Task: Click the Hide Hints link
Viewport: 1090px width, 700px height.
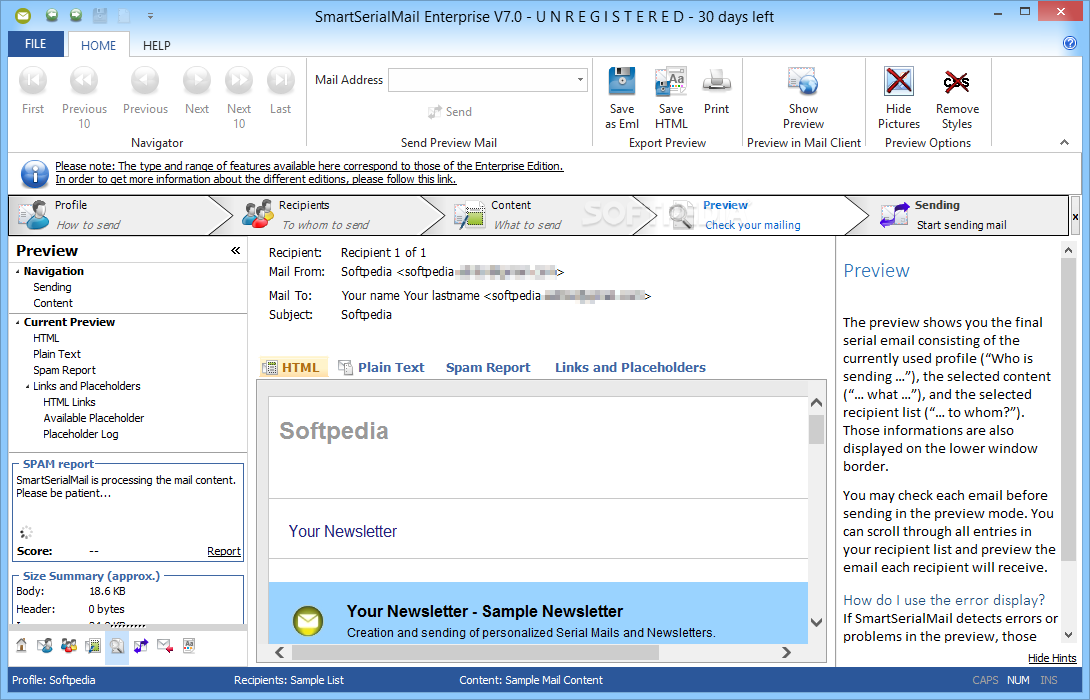Action: tap(1052, 658)
